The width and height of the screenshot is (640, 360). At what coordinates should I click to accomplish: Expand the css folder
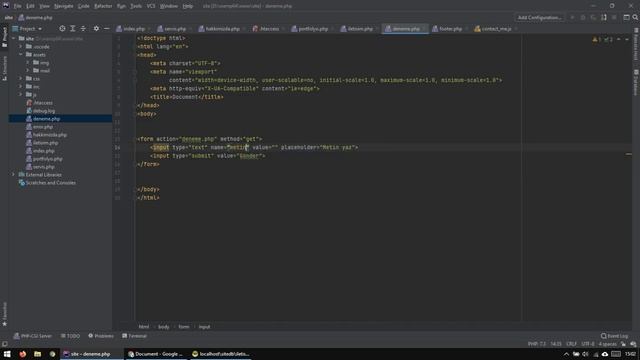pos(21,78)
